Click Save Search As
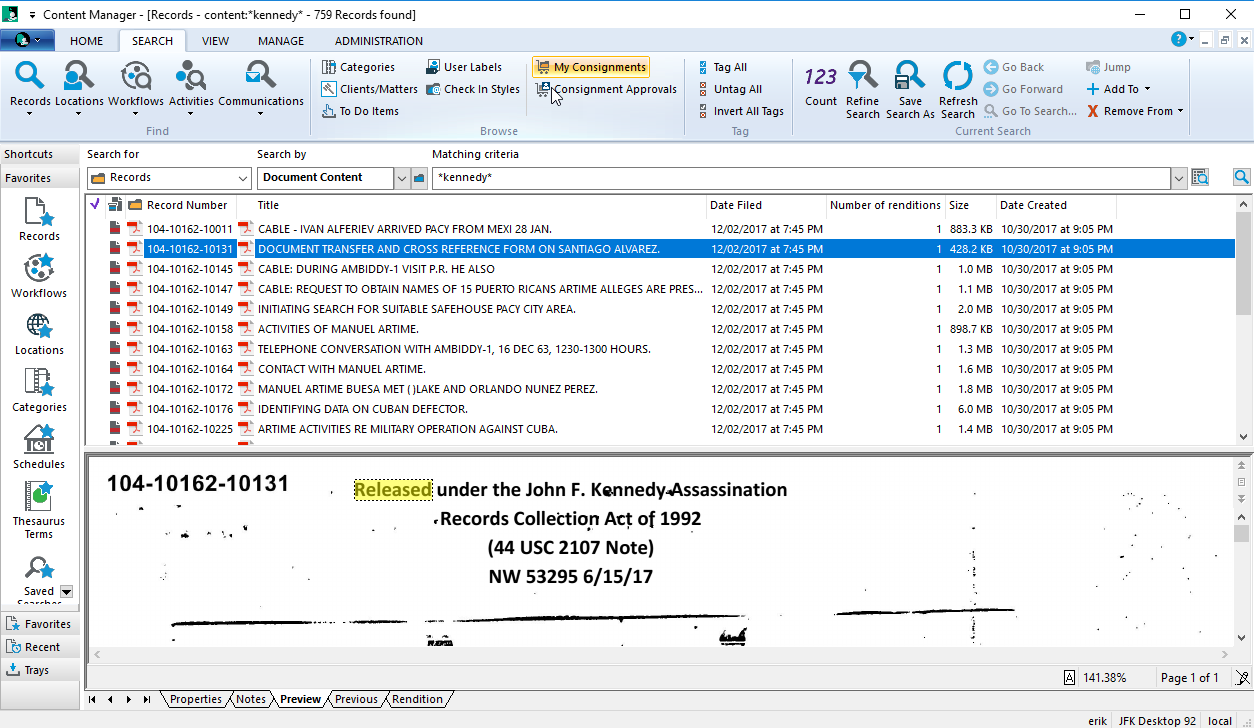 point(910,89)
